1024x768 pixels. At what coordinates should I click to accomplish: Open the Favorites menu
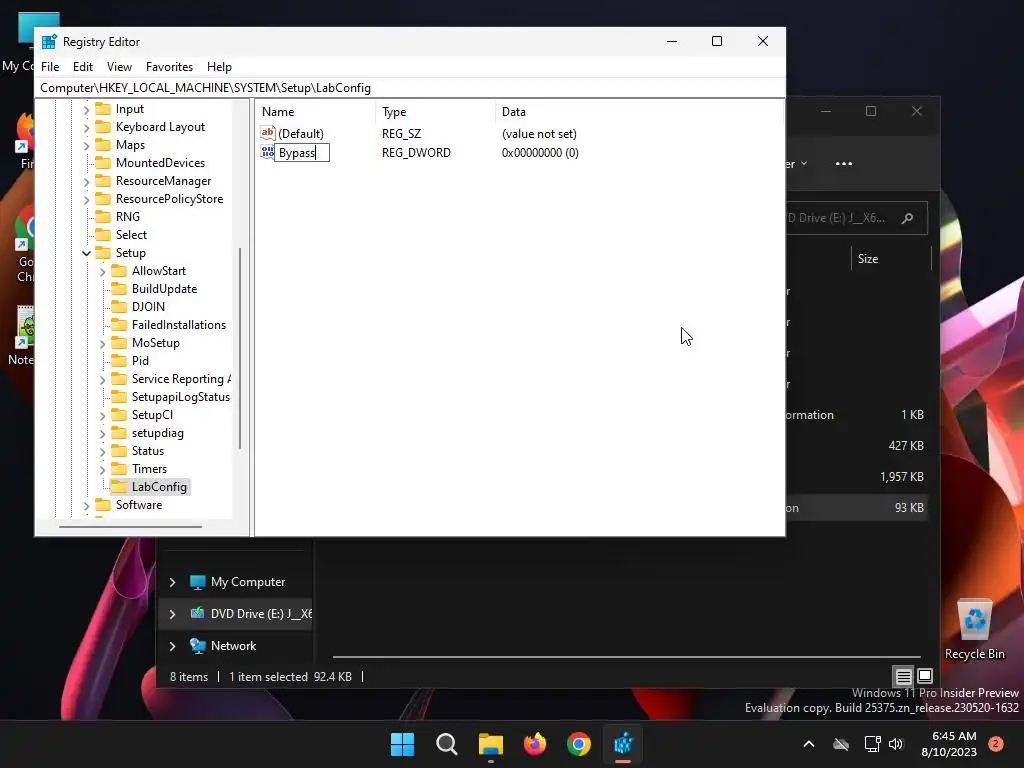tap(169, 67)
